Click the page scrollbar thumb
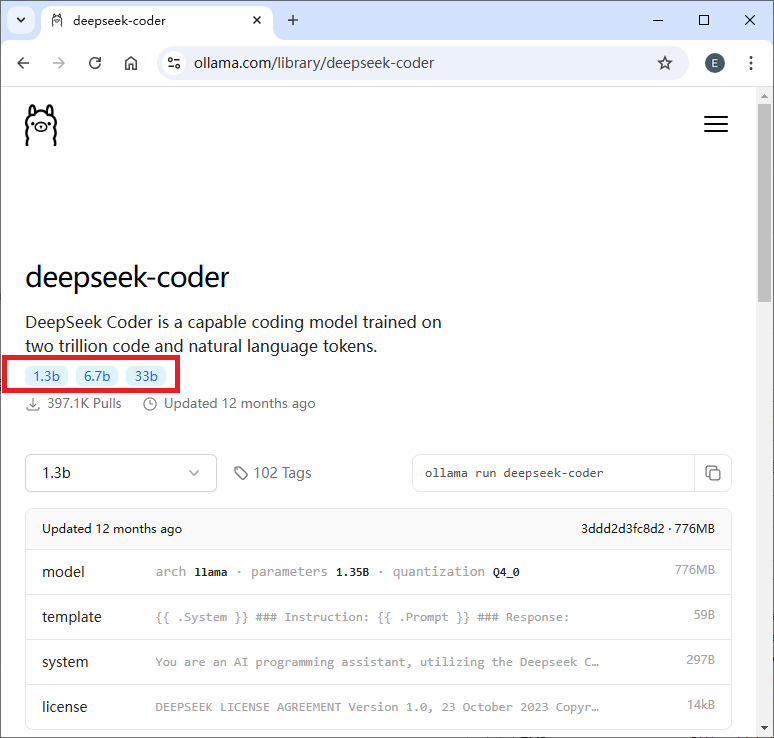 pyautogui.click(x=765, y=202)
